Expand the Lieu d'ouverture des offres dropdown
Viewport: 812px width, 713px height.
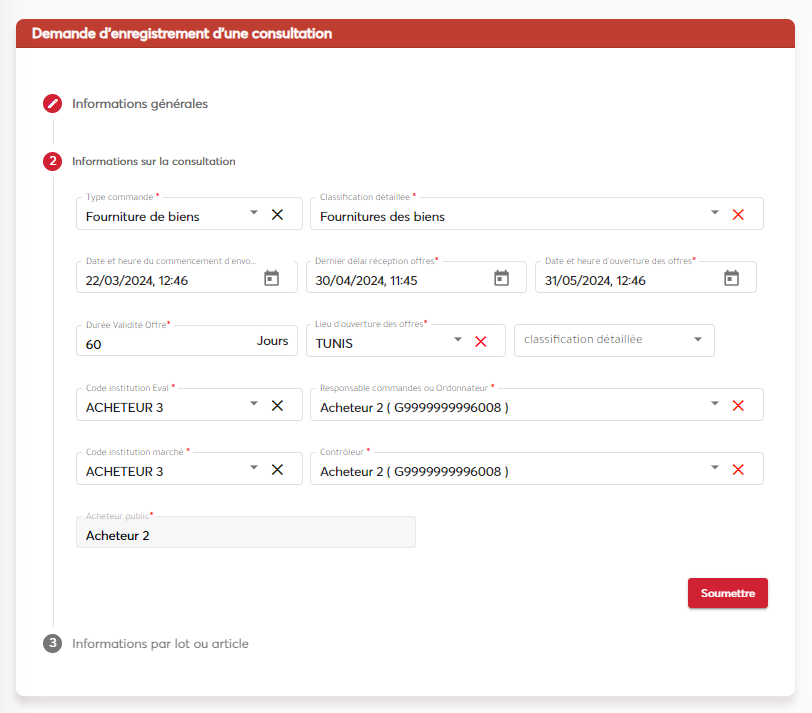(x=458, y=340)
